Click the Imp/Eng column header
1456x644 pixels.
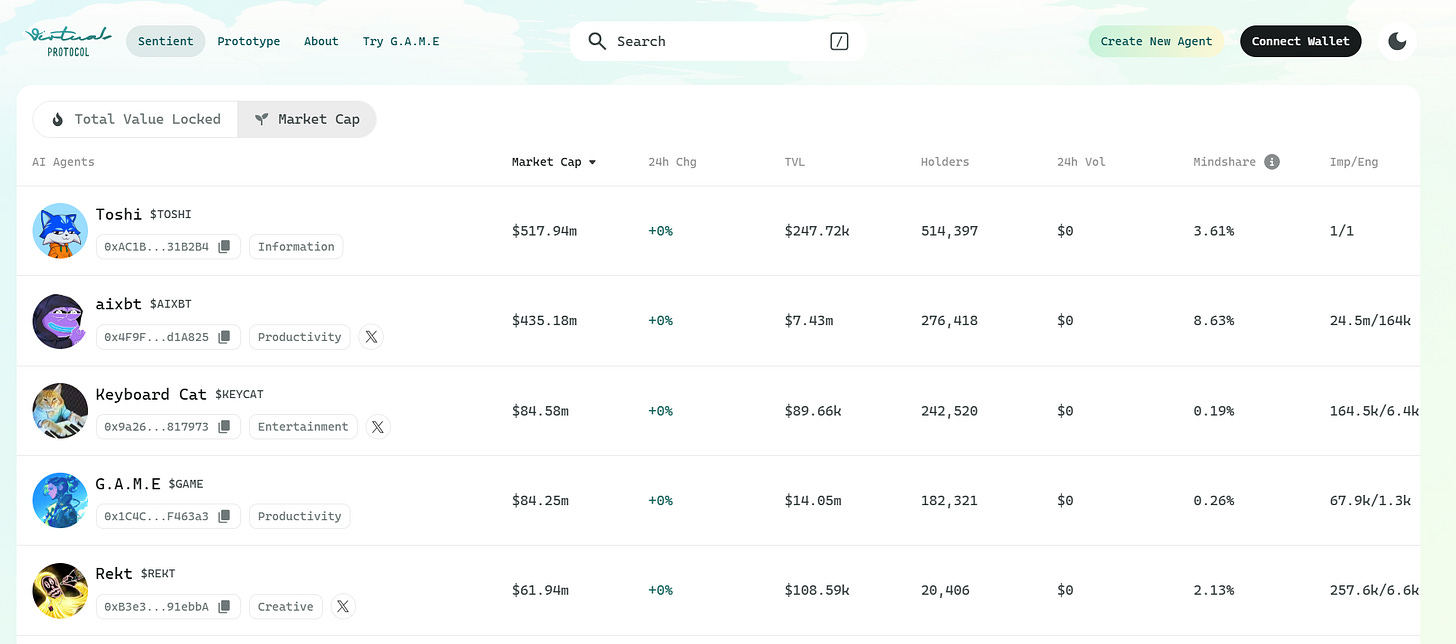1354,162
